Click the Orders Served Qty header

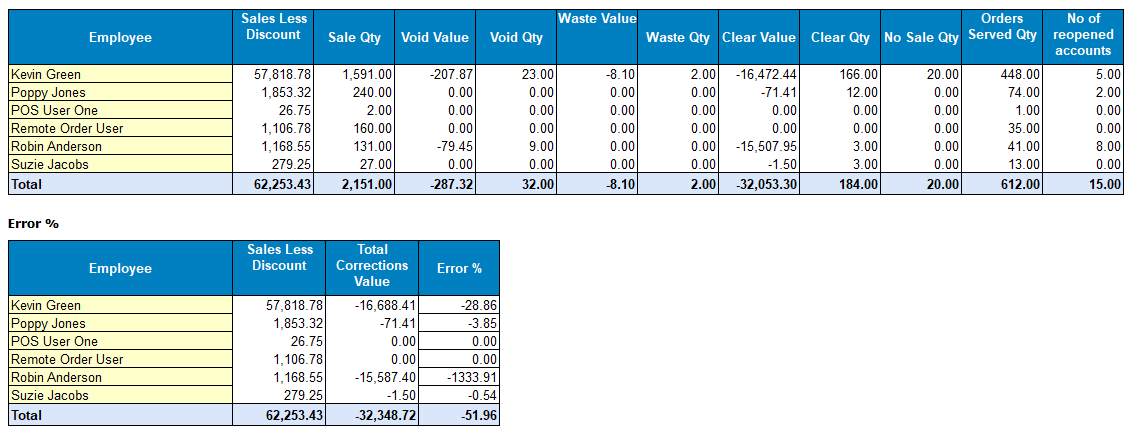click(1001, 27)
